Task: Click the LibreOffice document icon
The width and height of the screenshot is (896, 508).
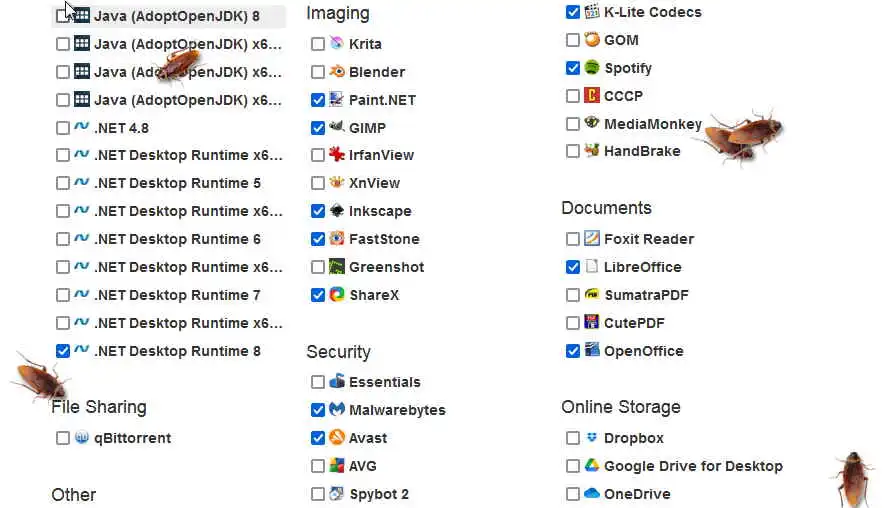Action: [x=592, y=266]
